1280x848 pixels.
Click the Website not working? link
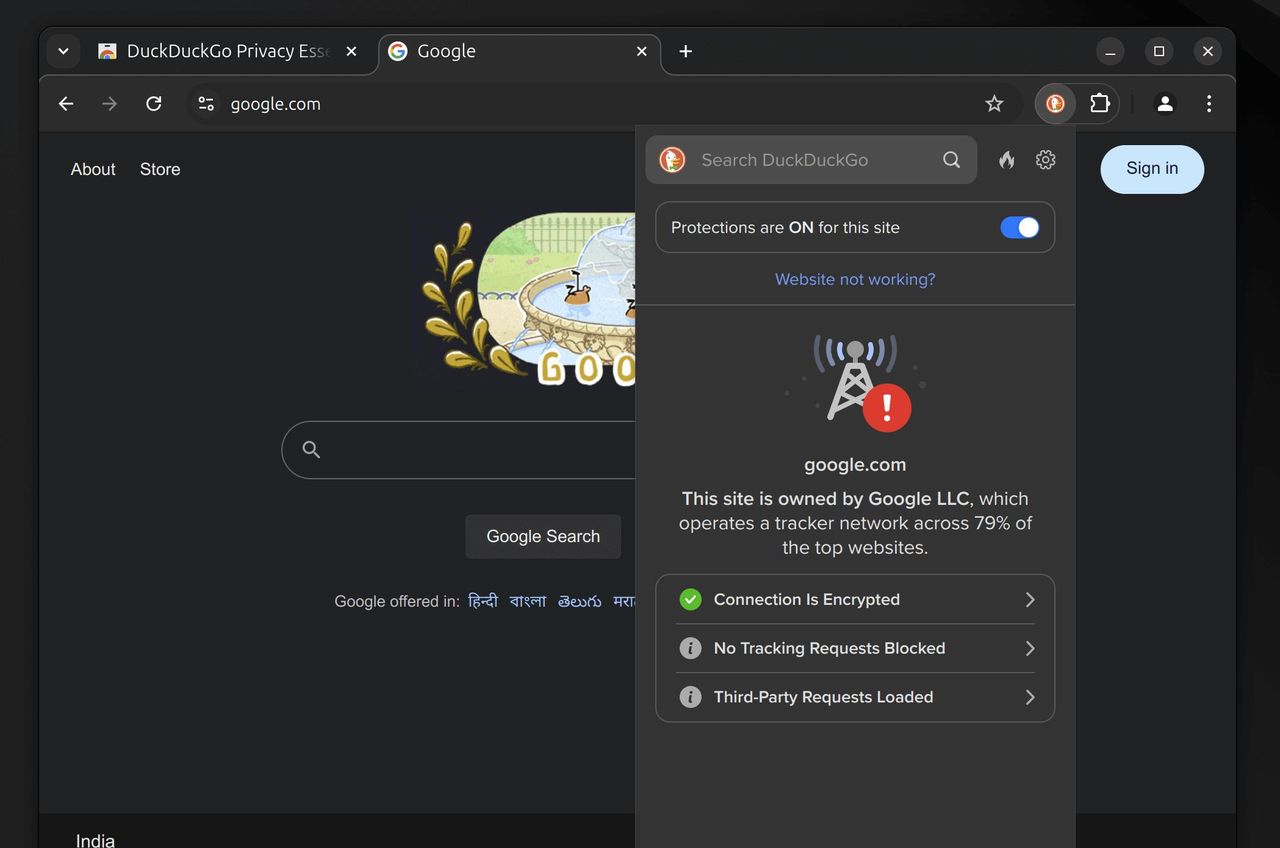(855, 279)
